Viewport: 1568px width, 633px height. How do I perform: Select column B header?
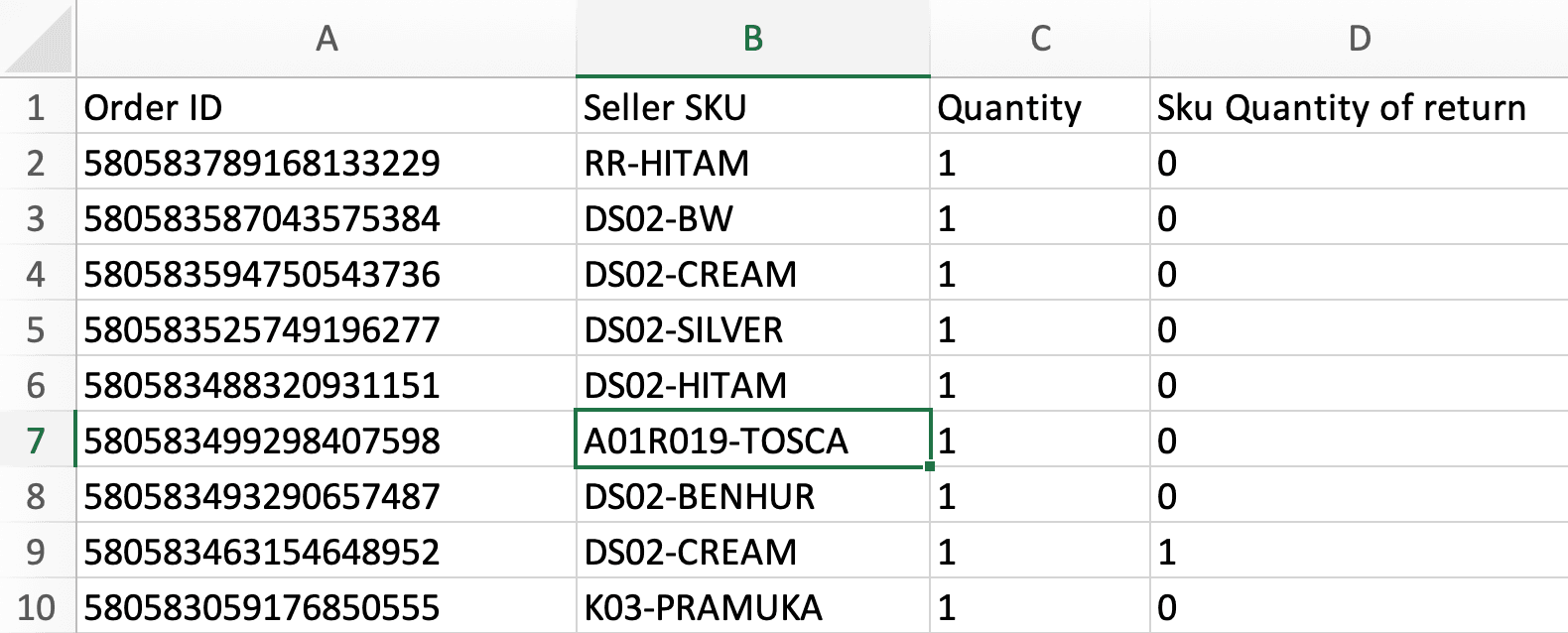pyautogui.click(x=752, y=40)
